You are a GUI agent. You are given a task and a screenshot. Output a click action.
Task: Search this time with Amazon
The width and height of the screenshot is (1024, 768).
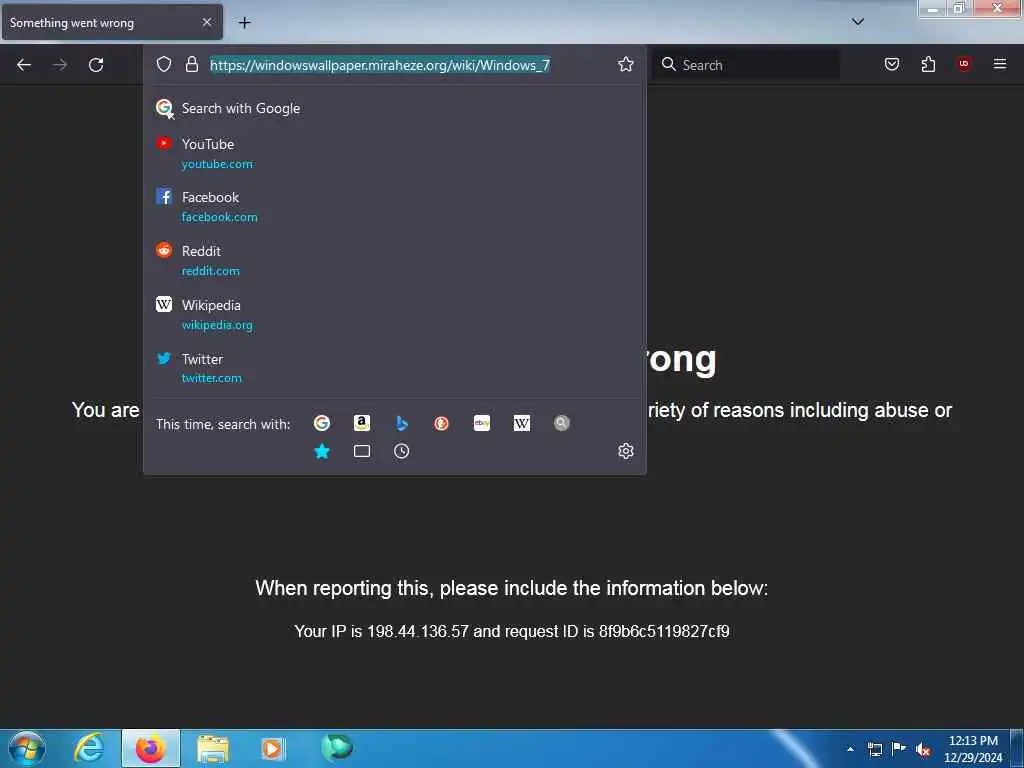pyautogui.click(x=362, y=423)
